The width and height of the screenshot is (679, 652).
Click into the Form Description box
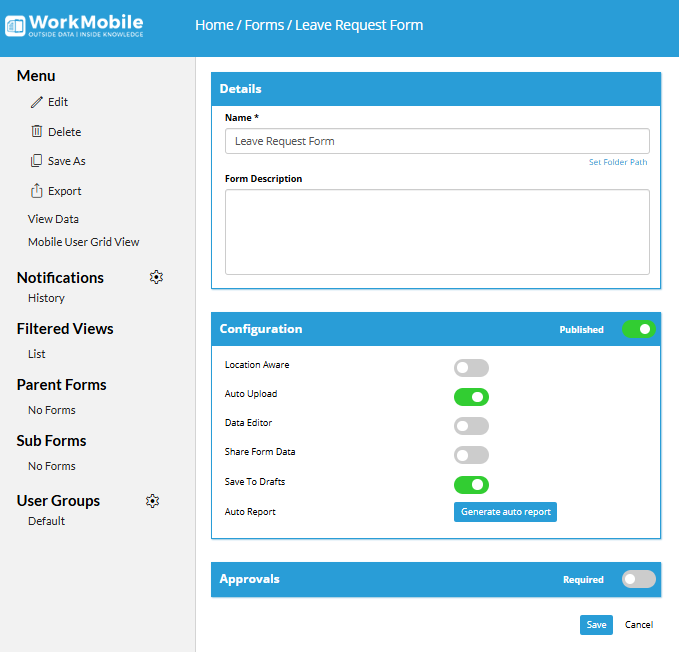pyautogui.click(x=437, y=231)
